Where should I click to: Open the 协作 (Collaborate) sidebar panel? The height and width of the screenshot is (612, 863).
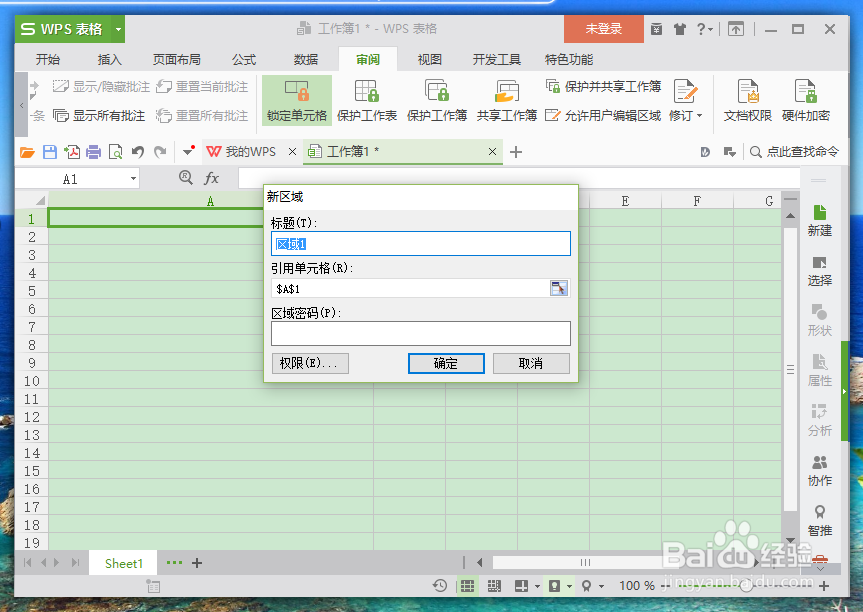point(819,471)
